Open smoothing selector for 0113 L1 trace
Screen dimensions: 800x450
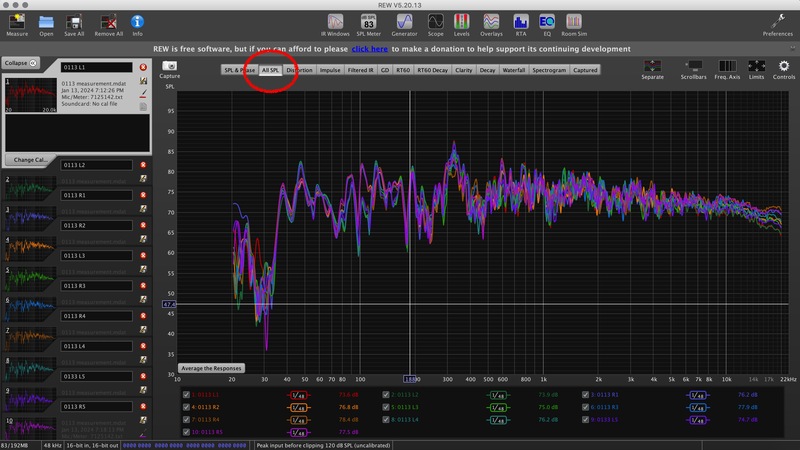point(298,395)
